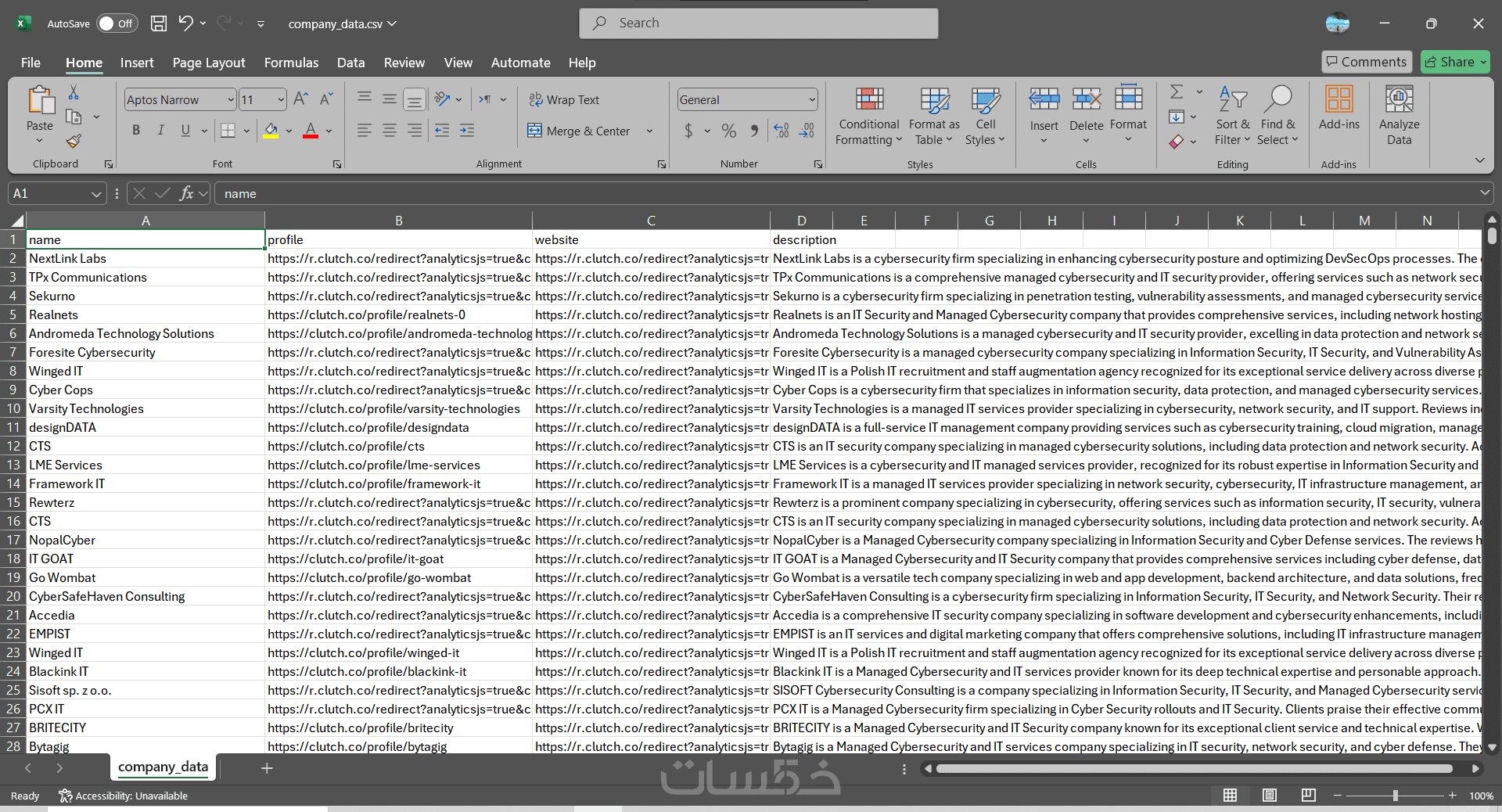Select the Format Painter brush icon
The image size is (1502, 812).
tap(74, 141)
